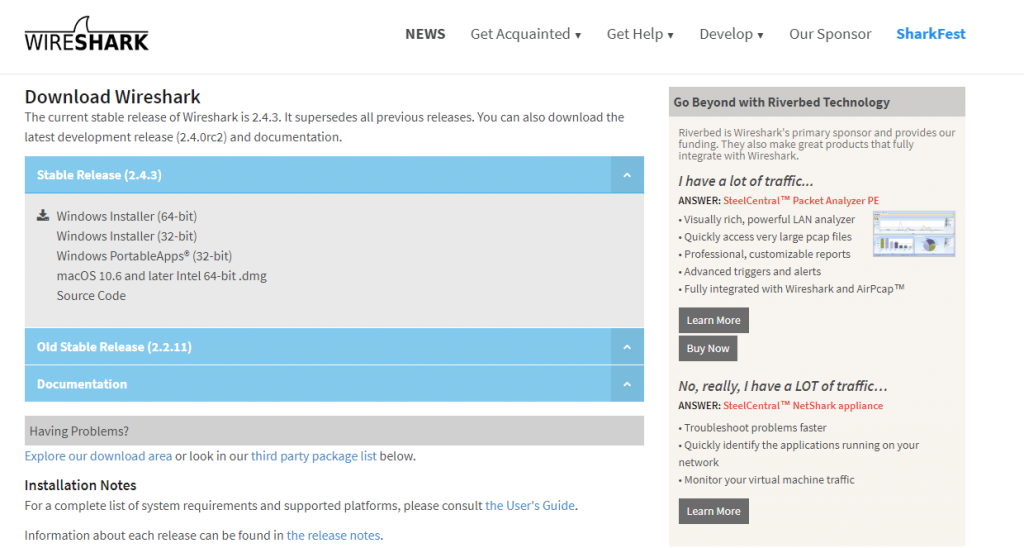Viewport: 1024px width, 548px height.
Task: Click SteelCentral NetShark appliance link
Action: 803,406
